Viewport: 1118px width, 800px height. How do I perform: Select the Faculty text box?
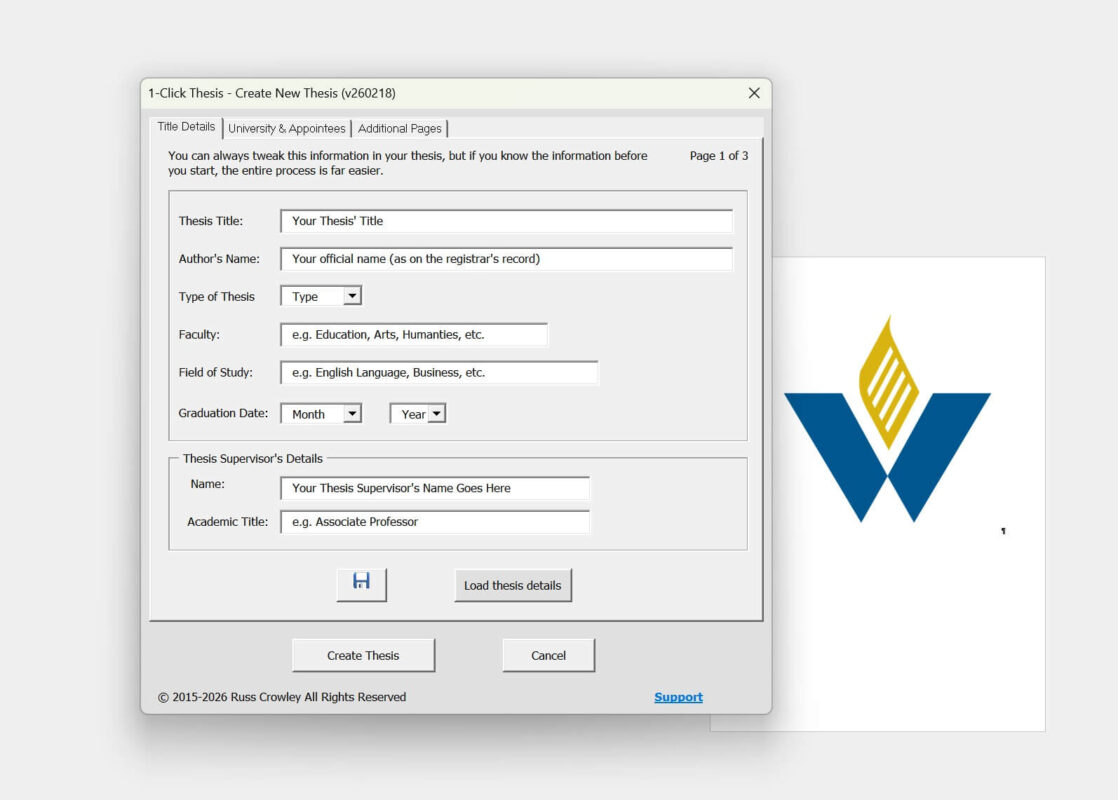414,335
